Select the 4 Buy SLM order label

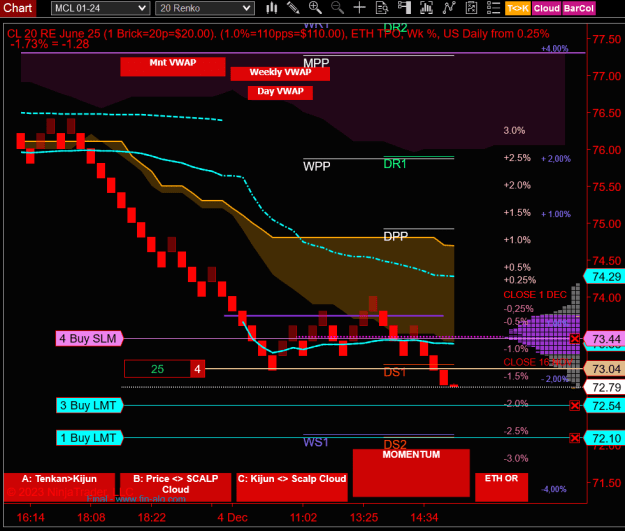[89, 338]
